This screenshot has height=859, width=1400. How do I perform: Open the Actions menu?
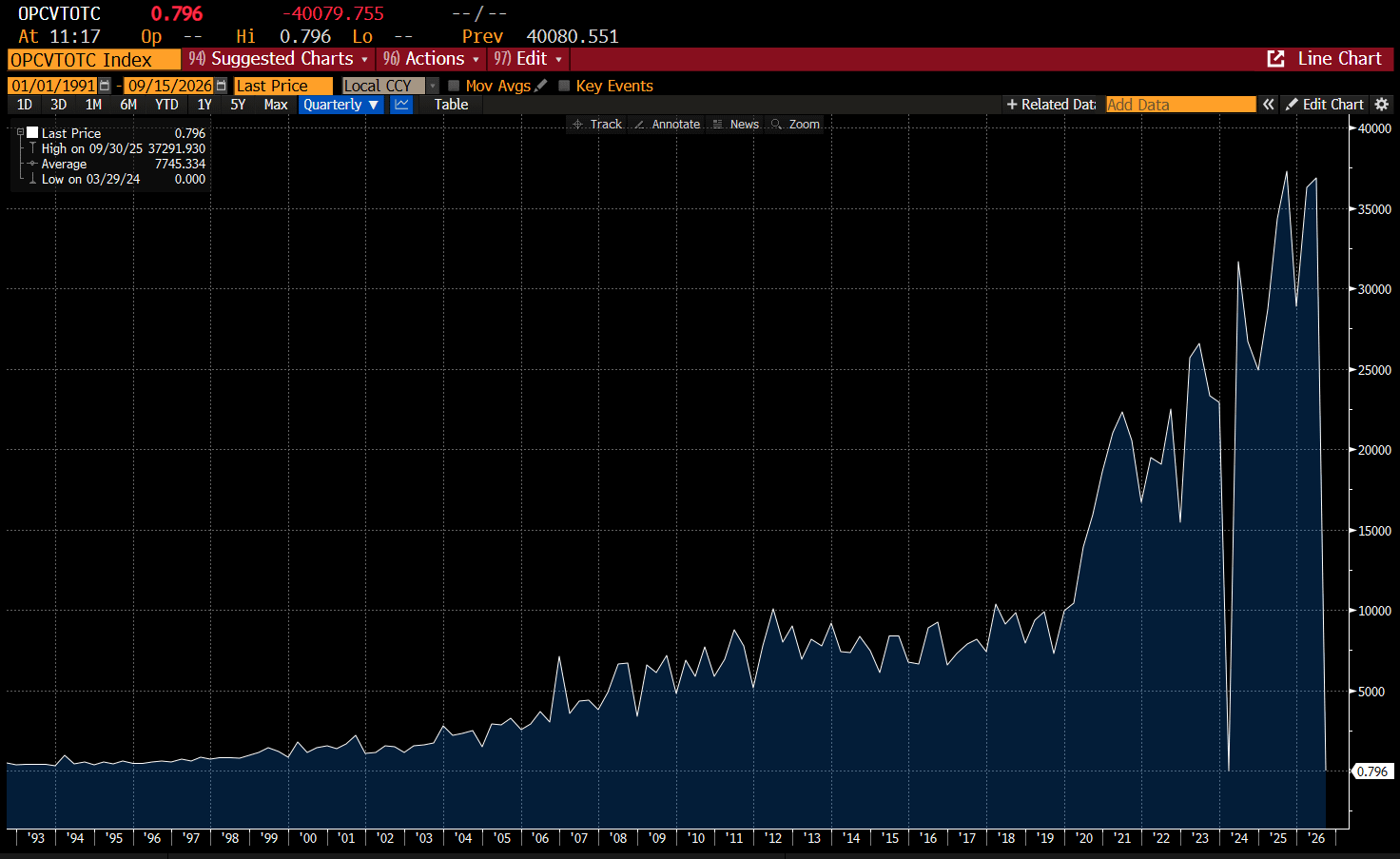[x=431, y=59]
